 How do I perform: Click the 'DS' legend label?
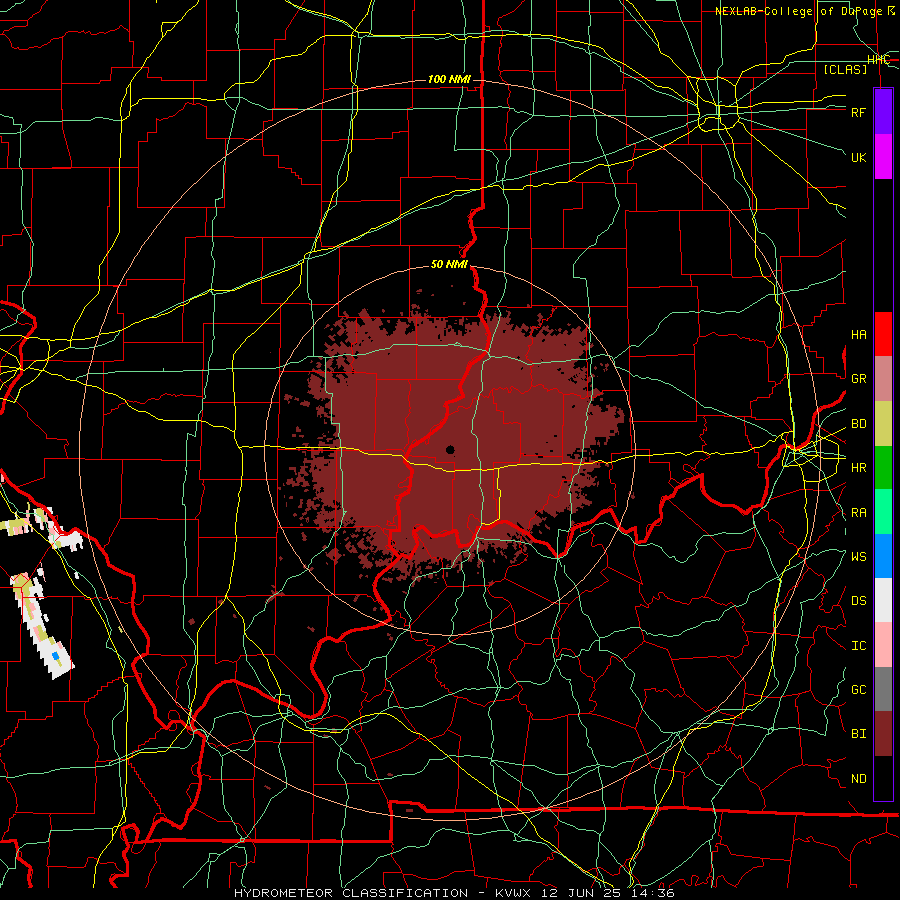point(858,601)
